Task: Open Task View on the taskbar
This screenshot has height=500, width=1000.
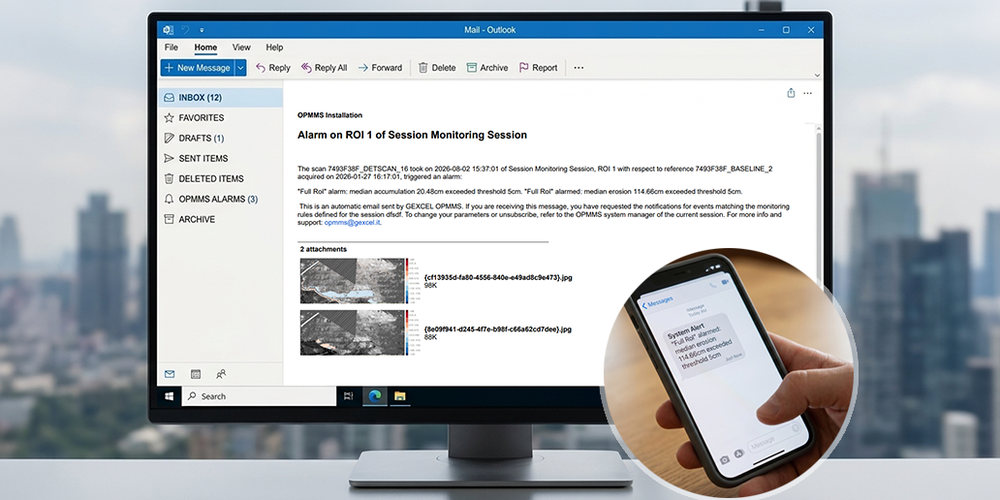Action: click(348, 396)
